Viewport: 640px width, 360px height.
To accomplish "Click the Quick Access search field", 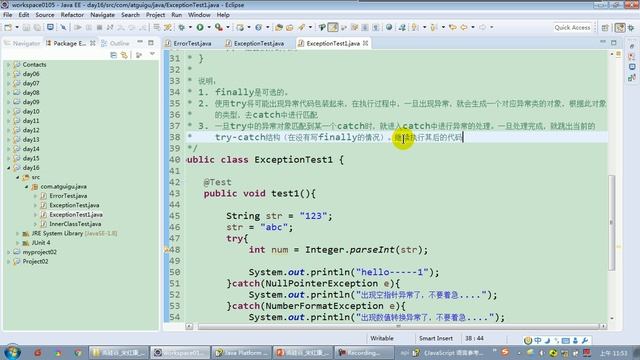I will [572, 27].
